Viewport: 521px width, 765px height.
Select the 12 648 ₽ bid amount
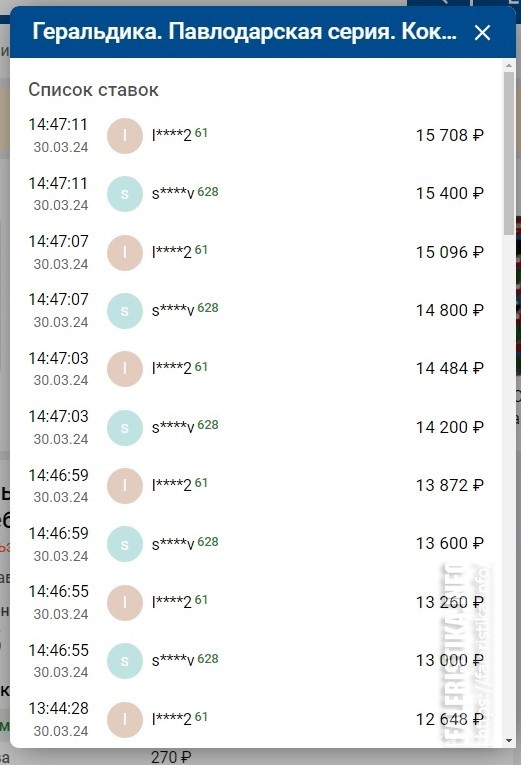click(x=449, y=719)
